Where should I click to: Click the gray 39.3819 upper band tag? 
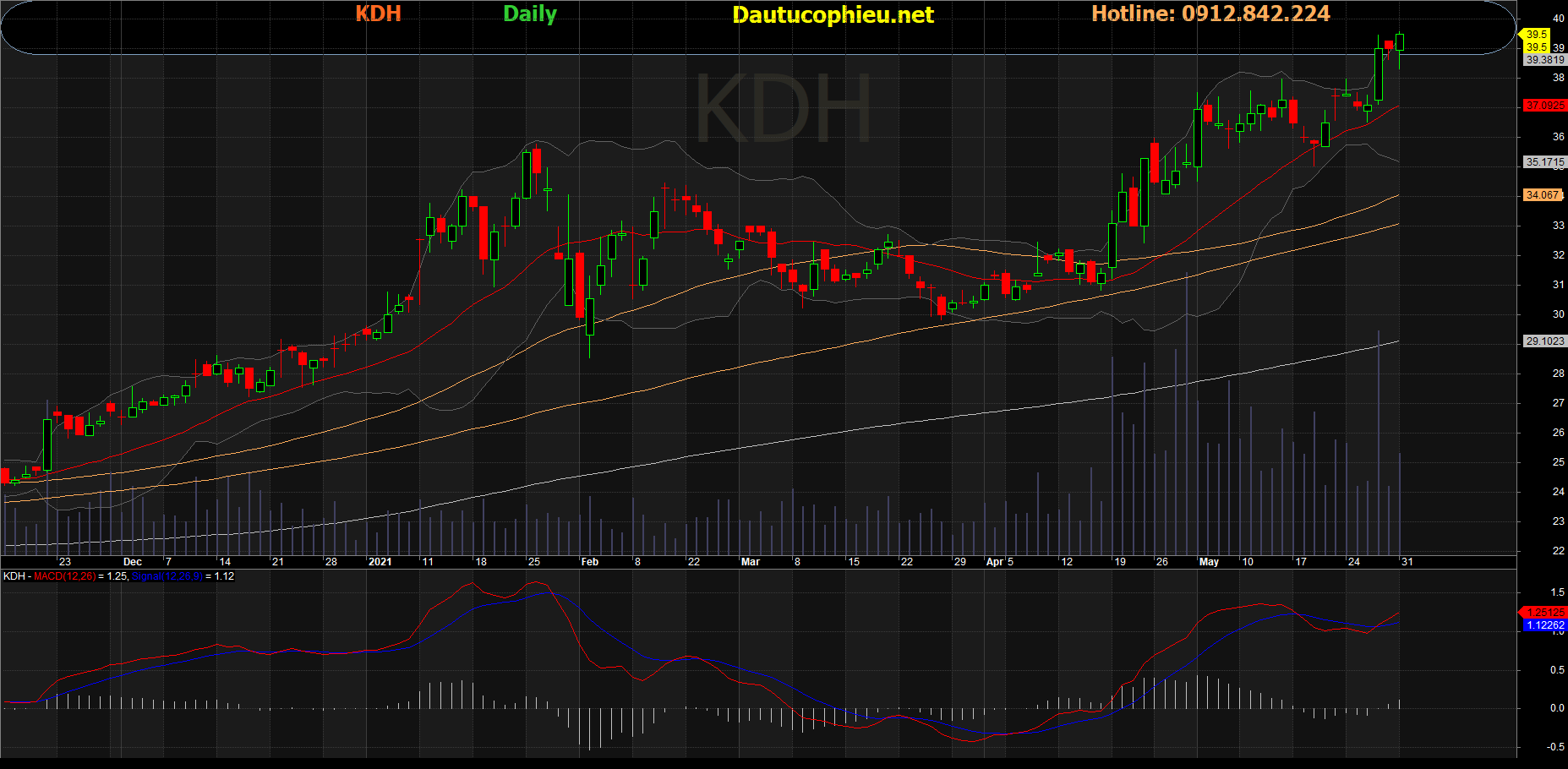pos(1544,60)
